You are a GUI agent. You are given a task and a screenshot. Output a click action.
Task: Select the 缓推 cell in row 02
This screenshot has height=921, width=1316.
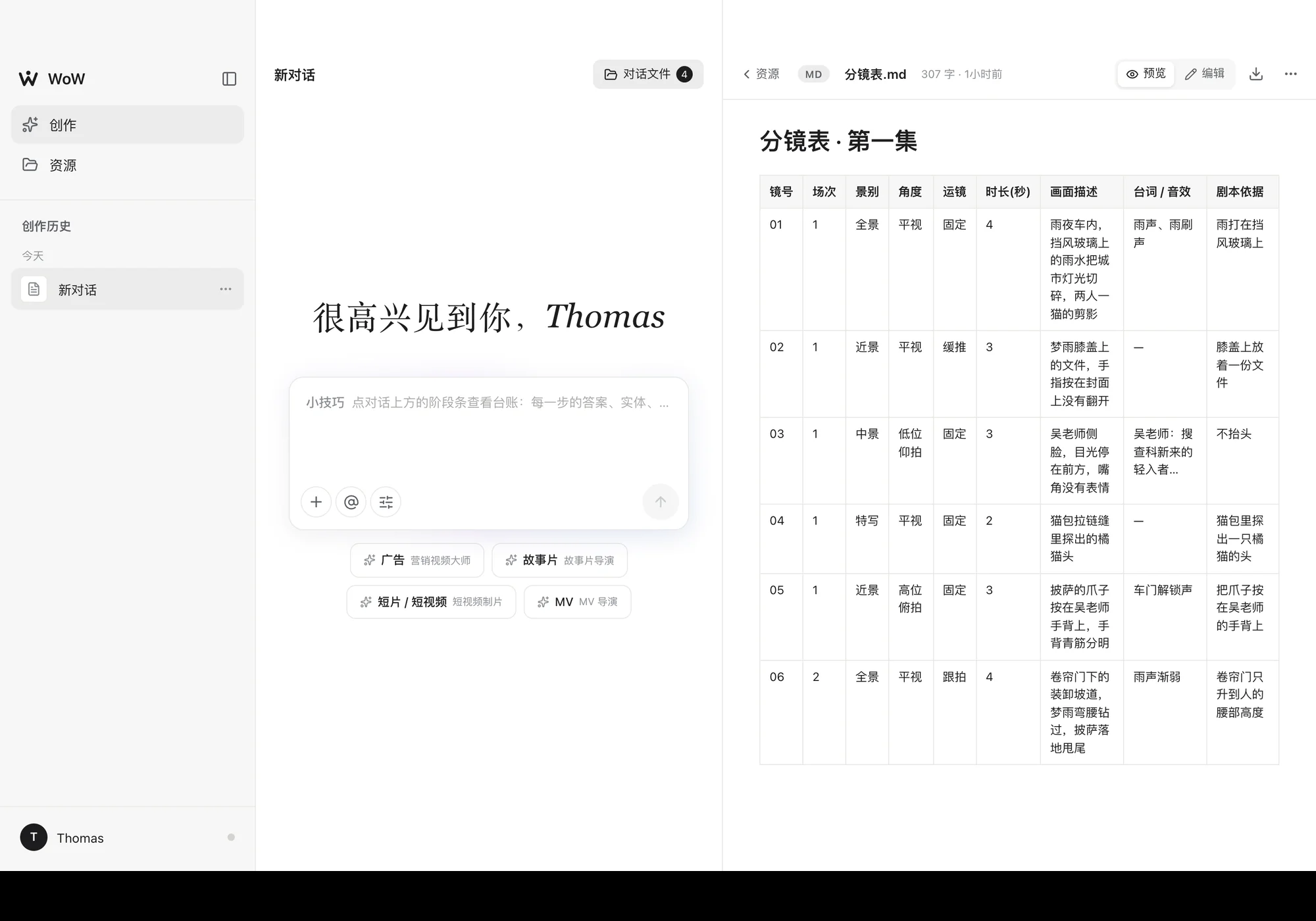[x=955, y=374]
